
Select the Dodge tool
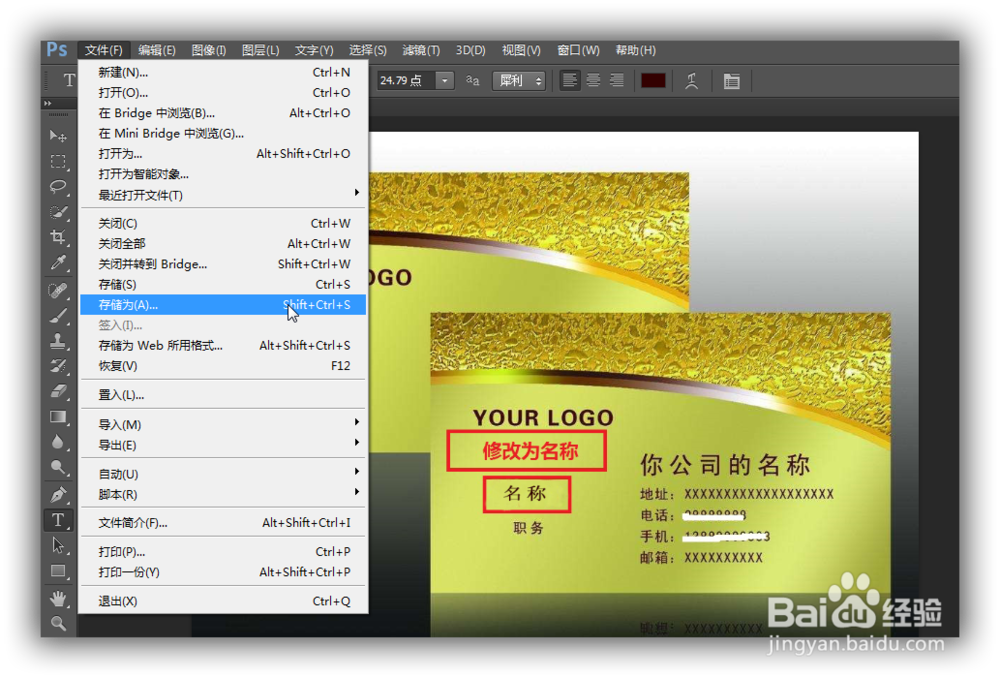tap(58, 468)
